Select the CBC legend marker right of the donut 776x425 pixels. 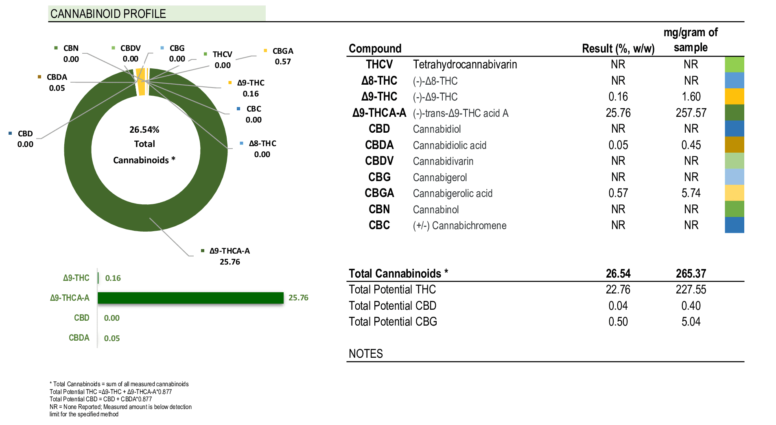point(237,108)
